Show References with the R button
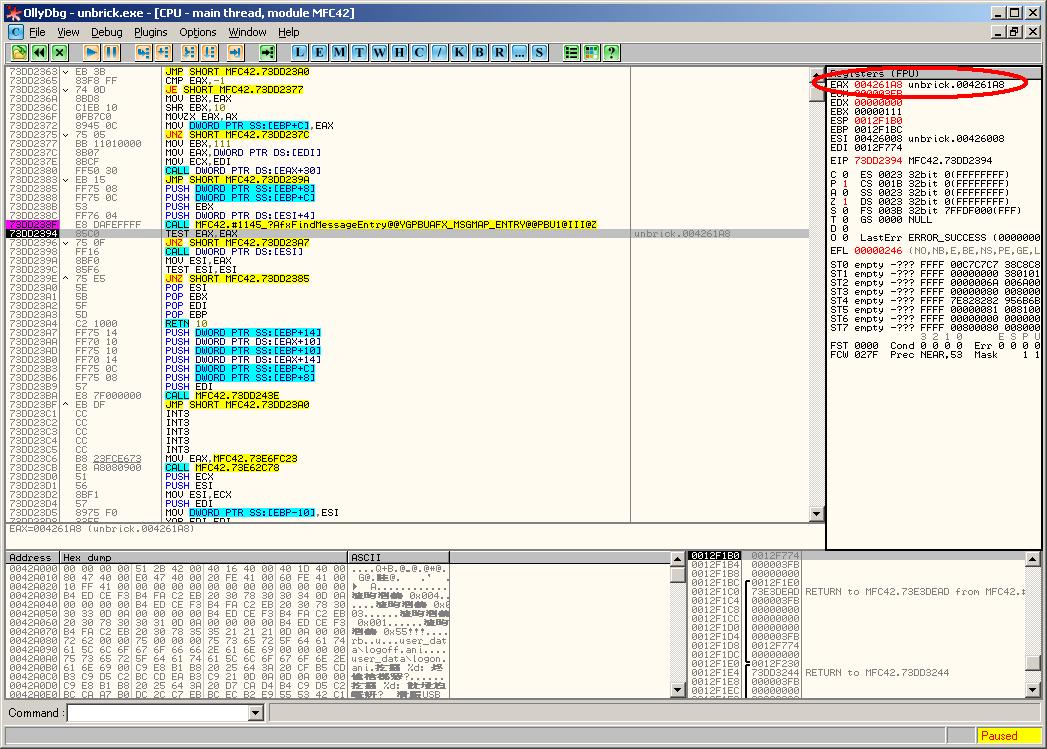 (x=499, y=52)
